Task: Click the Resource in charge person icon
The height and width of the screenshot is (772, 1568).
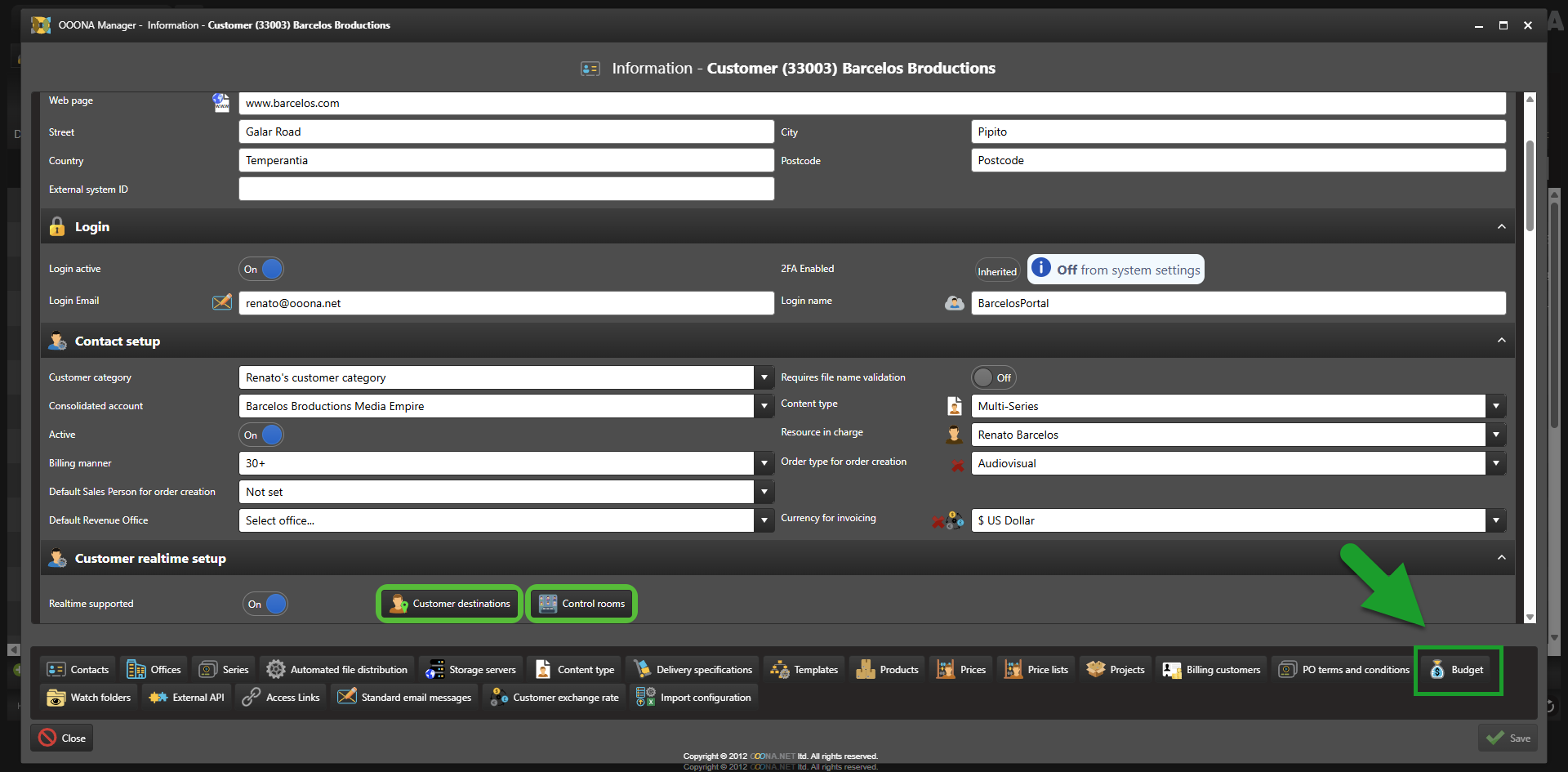Action: pyautogui.click(x=954, y=435)
